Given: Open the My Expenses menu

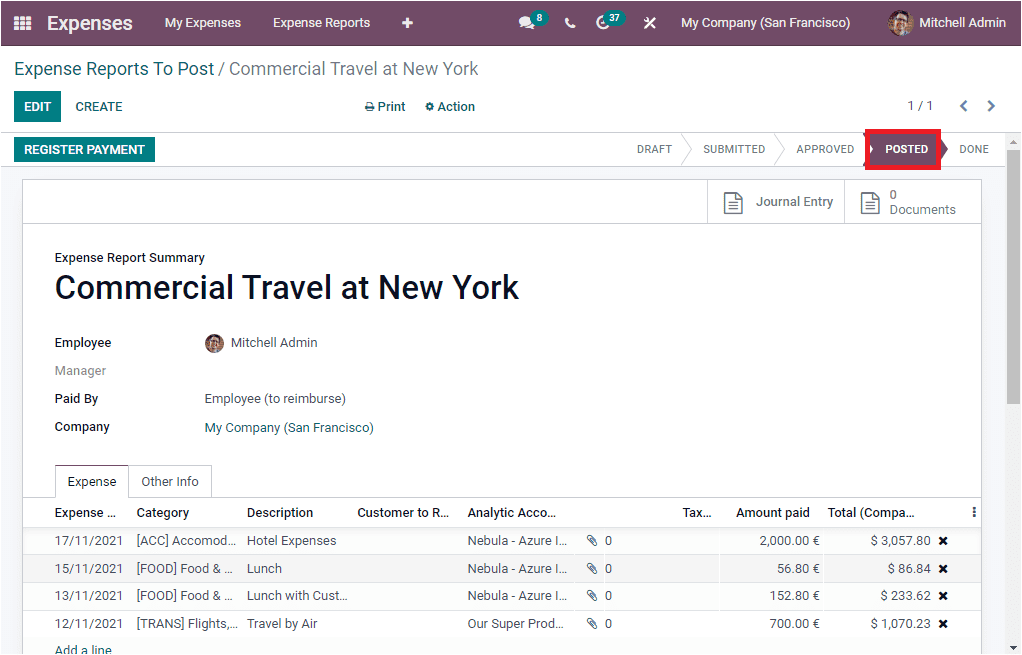Looking at the screenshot, I should tap(202, 22).
